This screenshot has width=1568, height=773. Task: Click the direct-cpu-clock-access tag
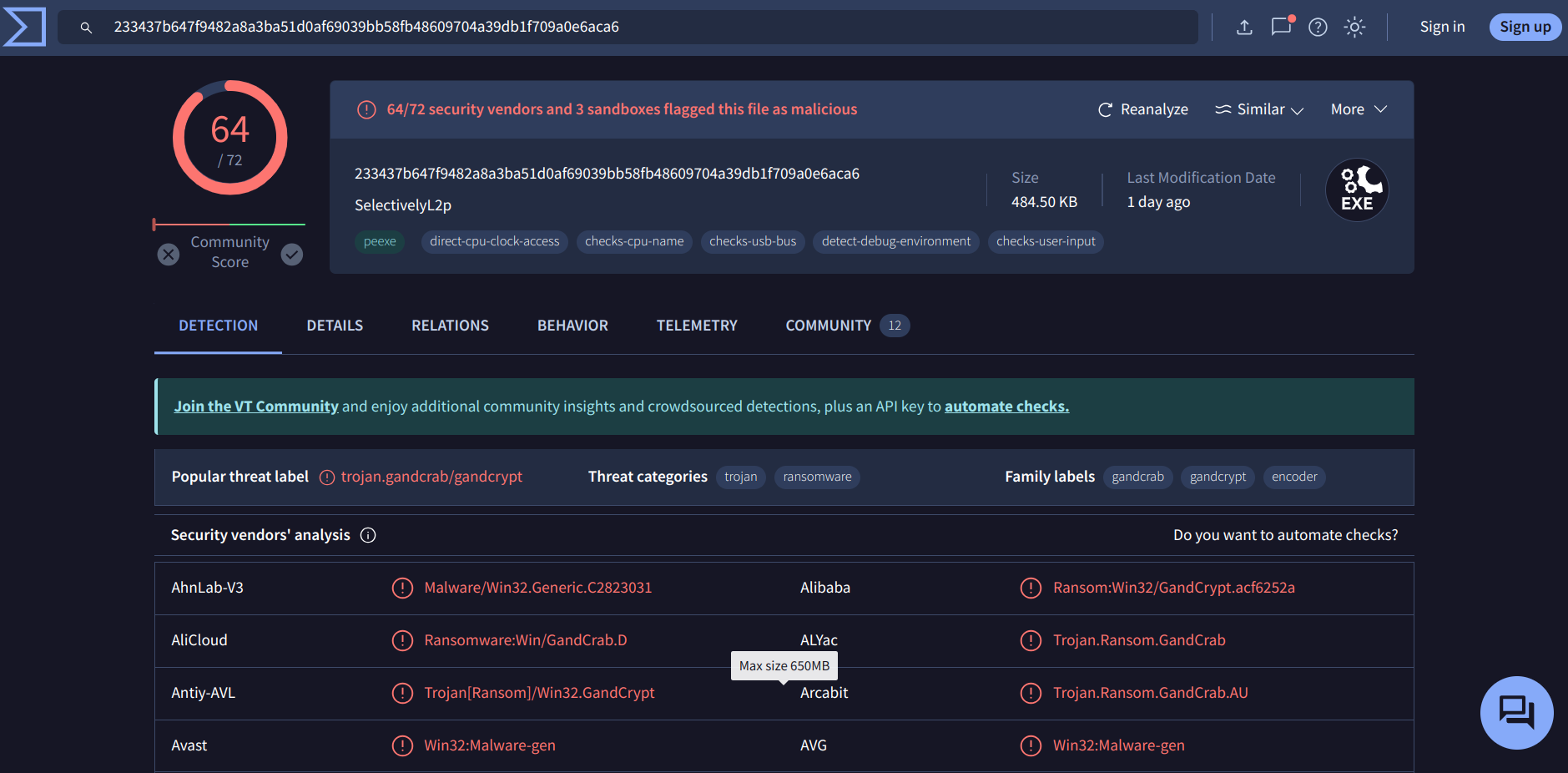tap(495, 241)
